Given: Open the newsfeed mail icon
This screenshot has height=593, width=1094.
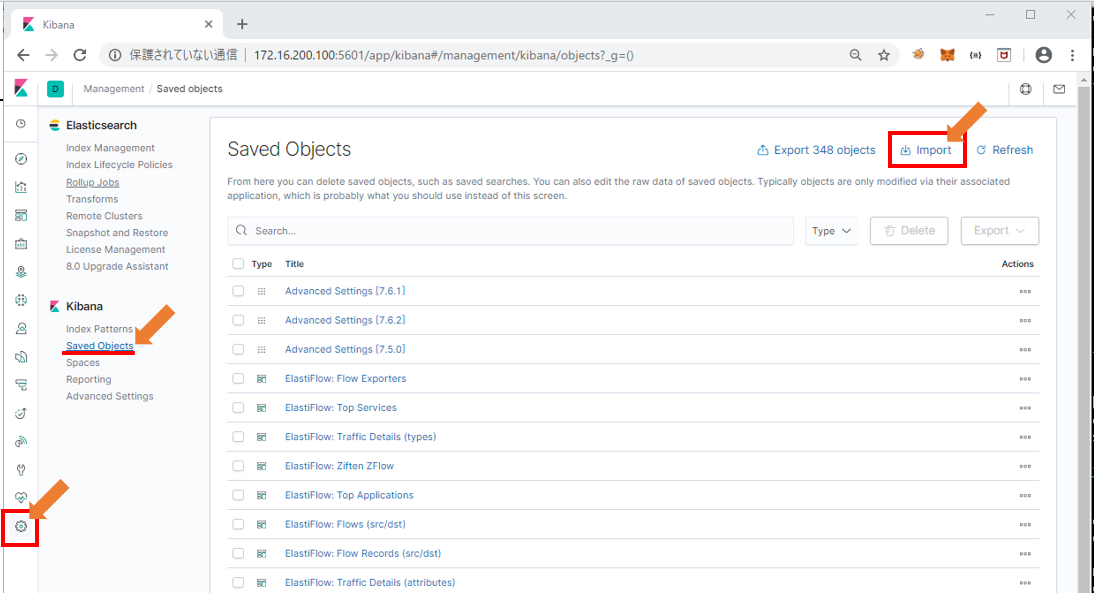Looking at the screenshot, I should (x=1059, y=89).
